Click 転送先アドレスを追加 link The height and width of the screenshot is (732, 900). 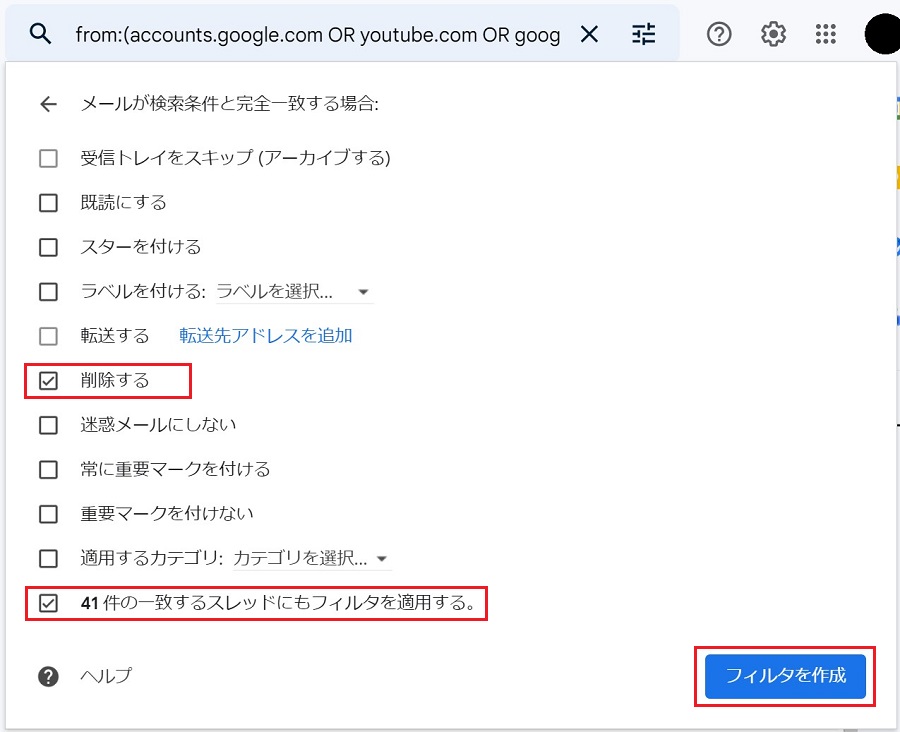pyautogui.click(x=266, y=336)
